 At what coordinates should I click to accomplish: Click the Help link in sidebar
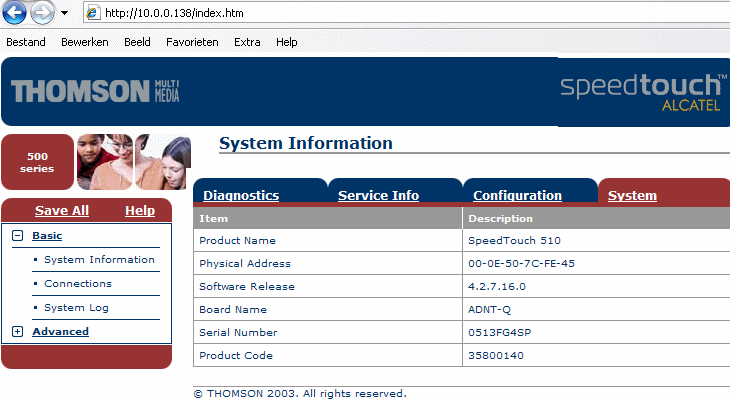coord(140,210)
